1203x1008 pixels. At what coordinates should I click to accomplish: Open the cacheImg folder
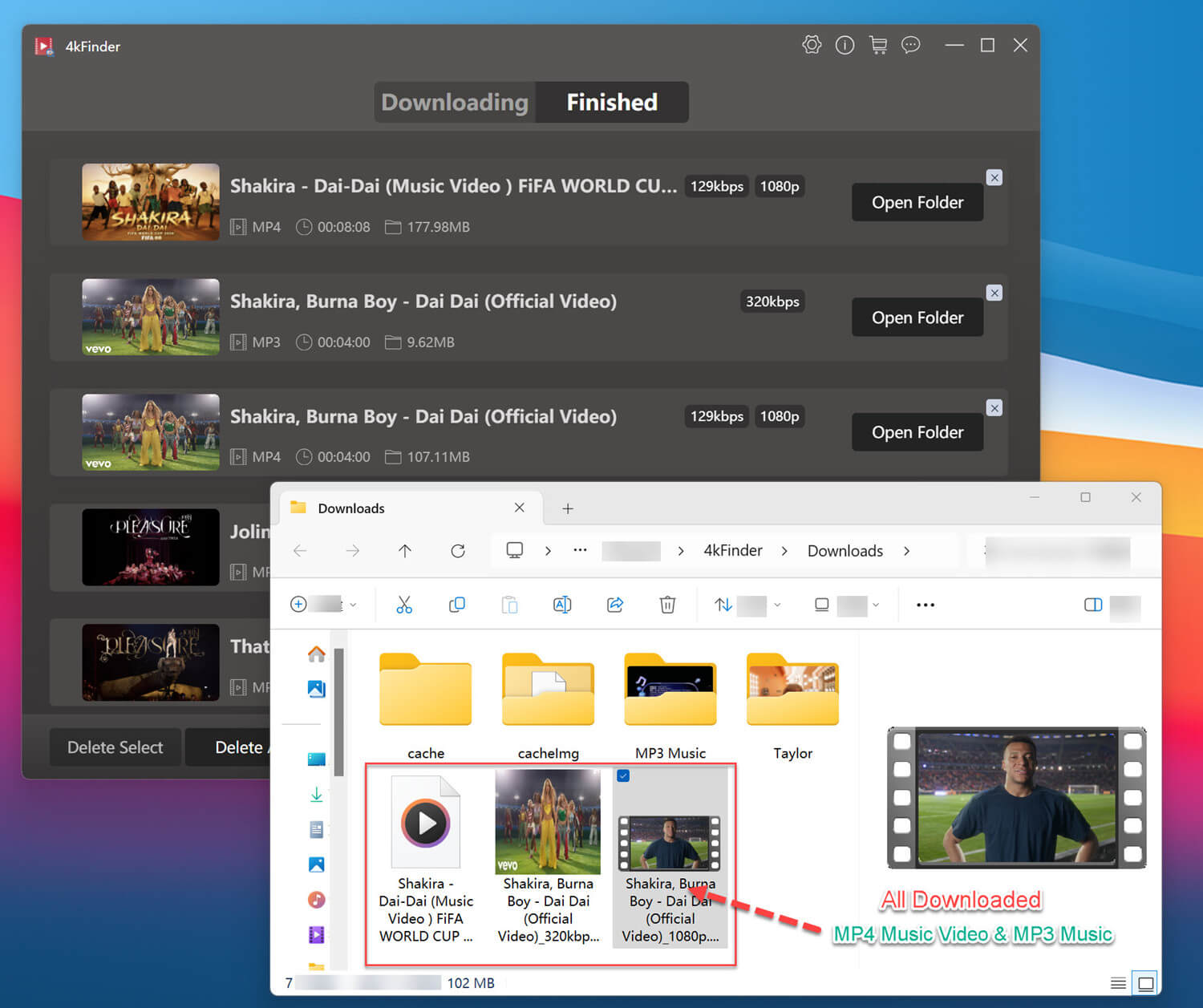tap(549, 706)
